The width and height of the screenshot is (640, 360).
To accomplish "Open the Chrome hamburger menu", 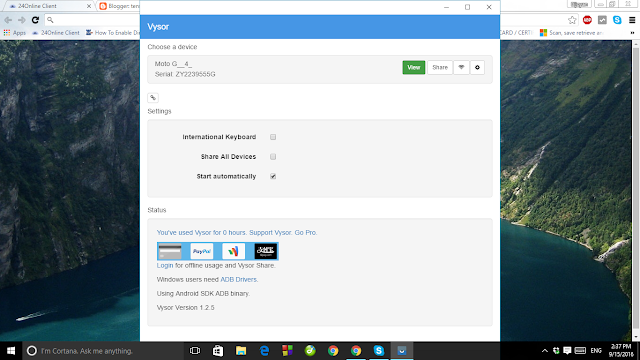I will (632, 20).
